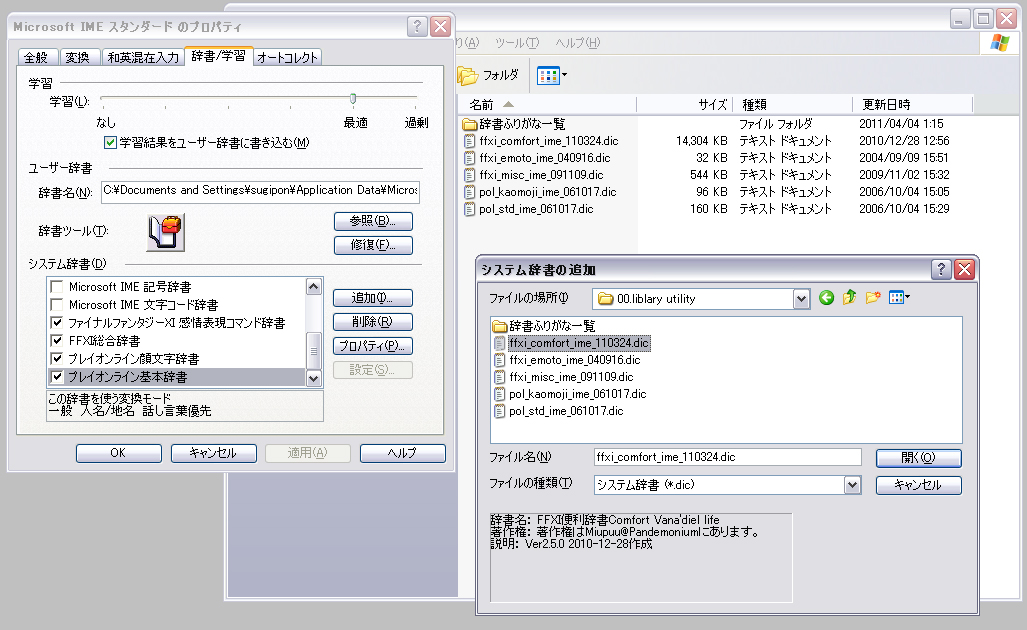Screen dimensions: 1027x630
Task: Select ffxi_emoto_ime_040916.dic file icon in dialog
Action: tap(500, 360)
